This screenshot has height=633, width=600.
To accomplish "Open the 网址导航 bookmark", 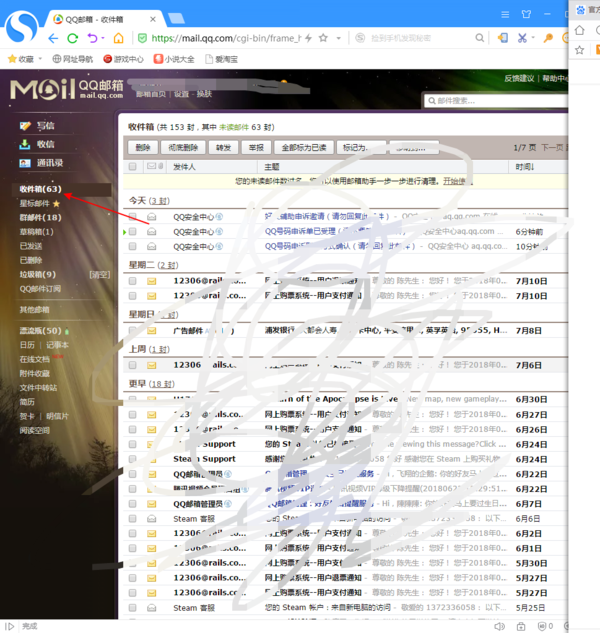I will click(x=73, y=59).
